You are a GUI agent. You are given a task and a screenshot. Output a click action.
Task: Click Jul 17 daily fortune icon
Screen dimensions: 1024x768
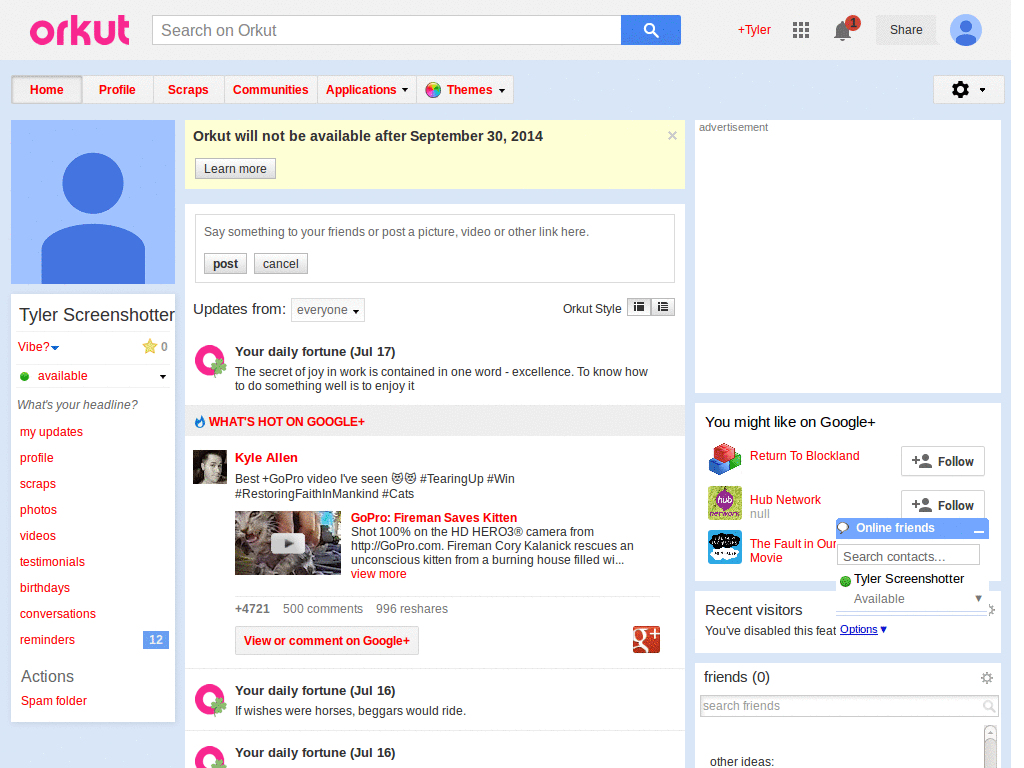pos(210,361)
